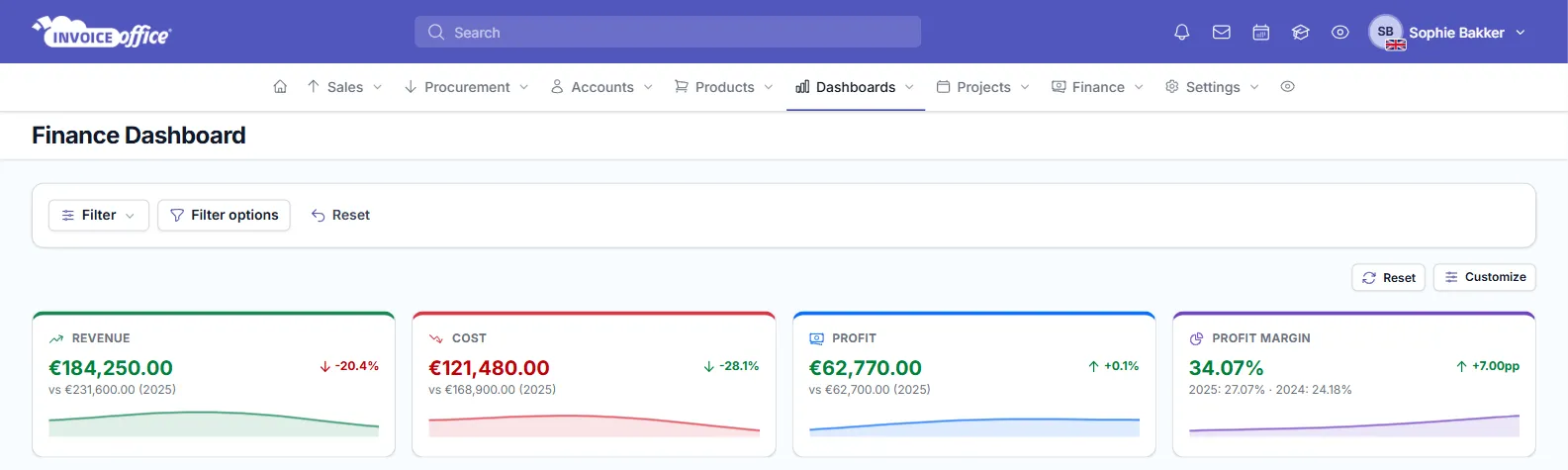Click the Revenue trend-up icon
The height and width of the screenshot is (470, 1568).
coord(56,338)
